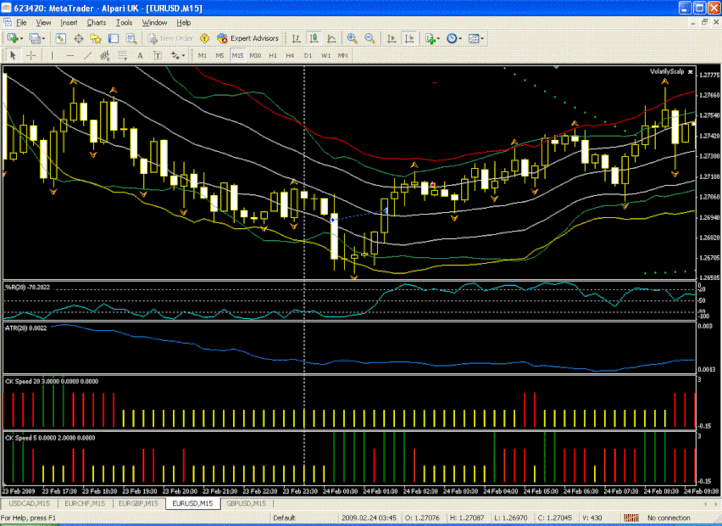722x526 pixels.
Task: Open the Window menu
Action: pyautogui.click(x=154, y=23)
